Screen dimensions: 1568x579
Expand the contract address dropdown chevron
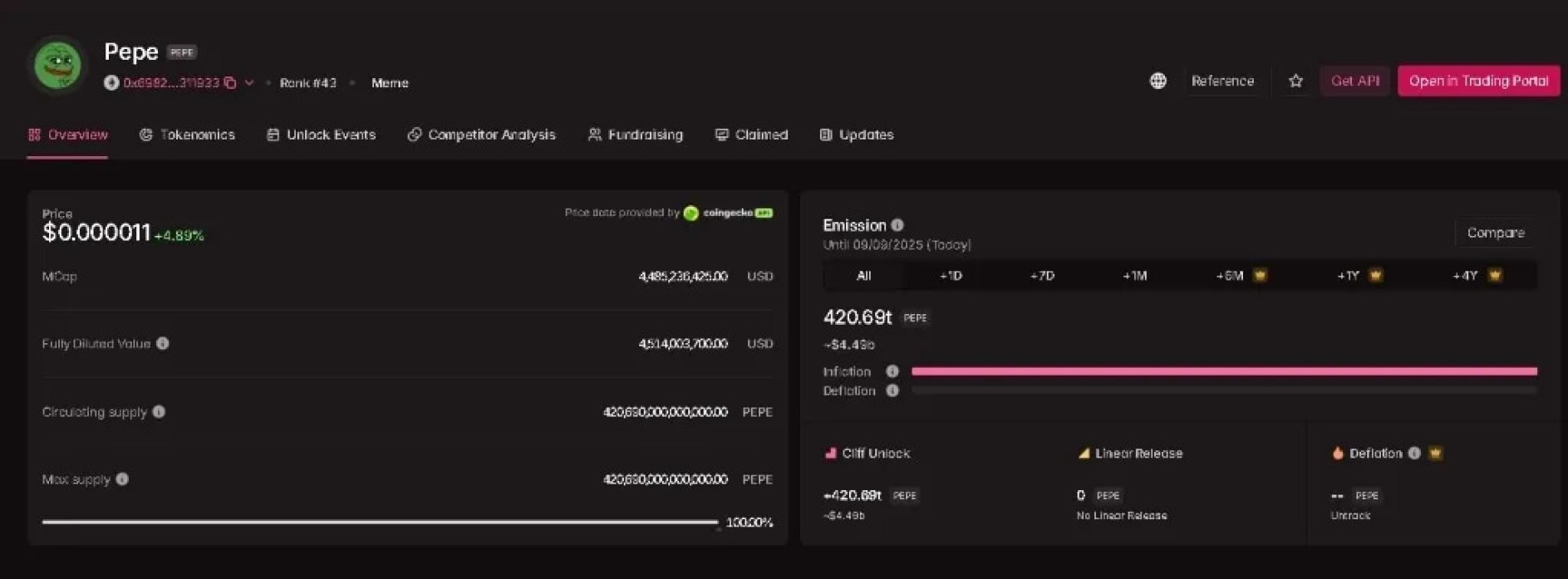pos(248,83)
